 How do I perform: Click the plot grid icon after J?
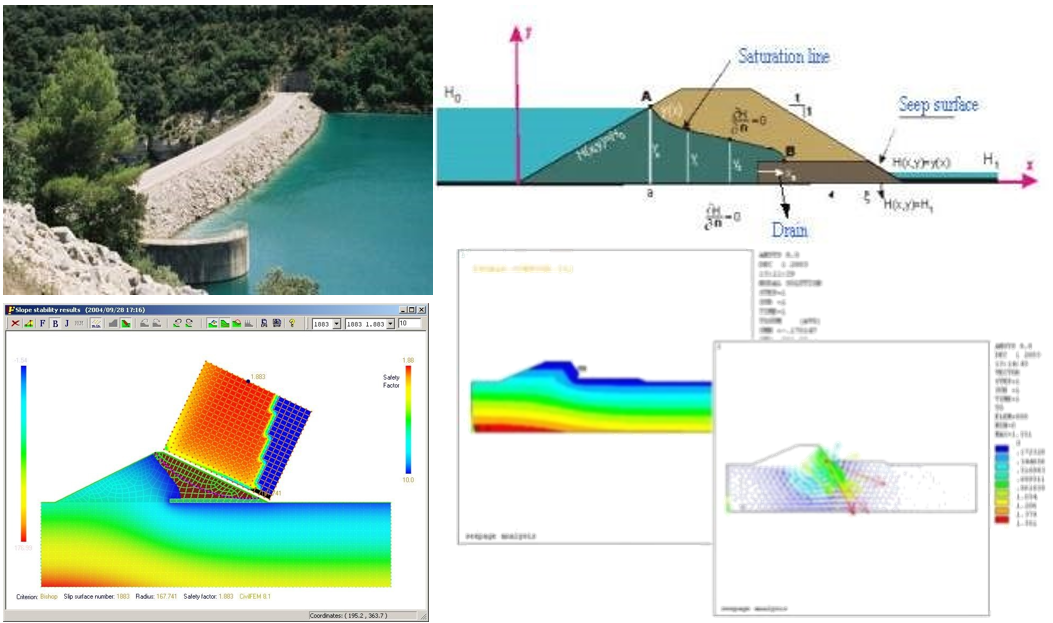tap(96, 323)
